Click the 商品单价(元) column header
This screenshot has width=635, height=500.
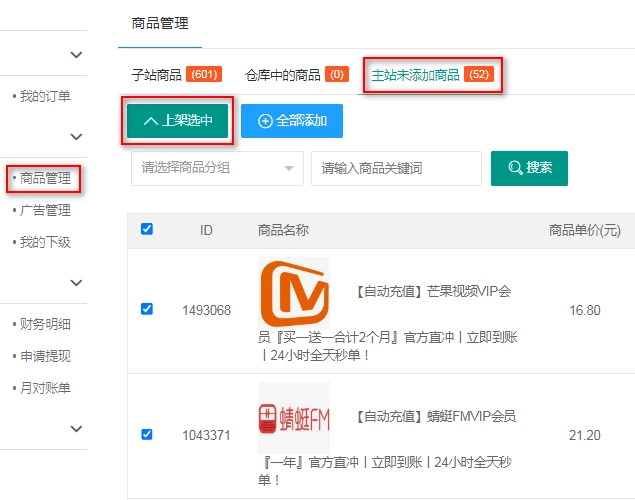tap(584, 230)
